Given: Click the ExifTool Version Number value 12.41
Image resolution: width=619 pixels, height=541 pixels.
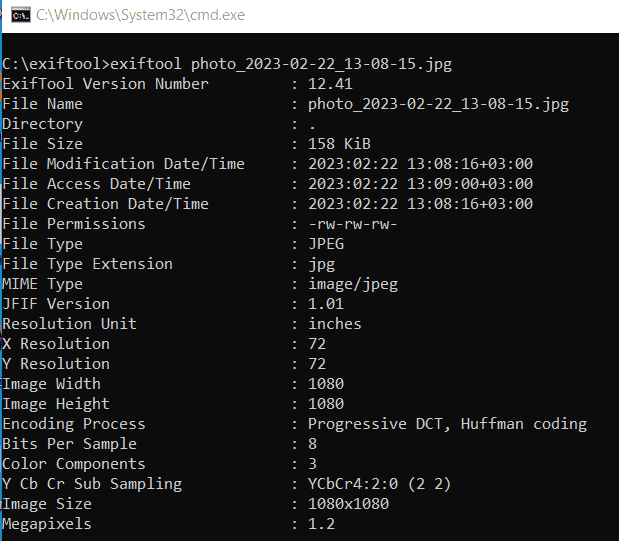Looking at the screenshot, I should coord(330,84).
